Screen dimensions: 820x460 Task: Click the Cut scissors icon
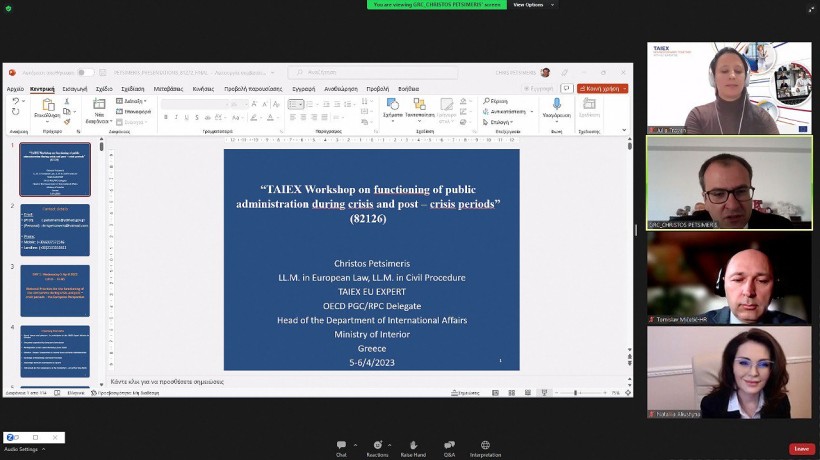pos(67,101)
